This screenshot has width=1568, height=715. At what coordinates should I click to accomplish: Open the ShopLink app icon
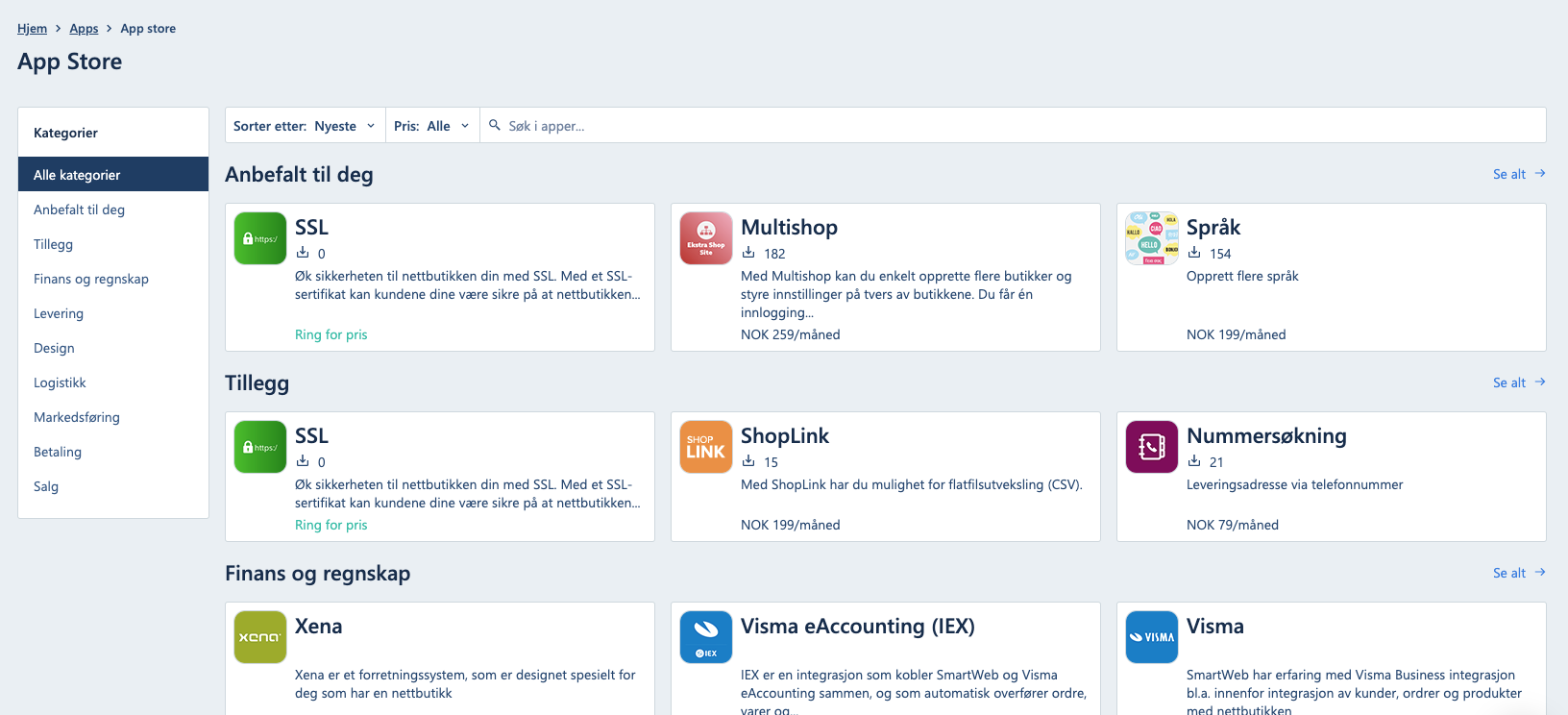[x=706, y=447]
